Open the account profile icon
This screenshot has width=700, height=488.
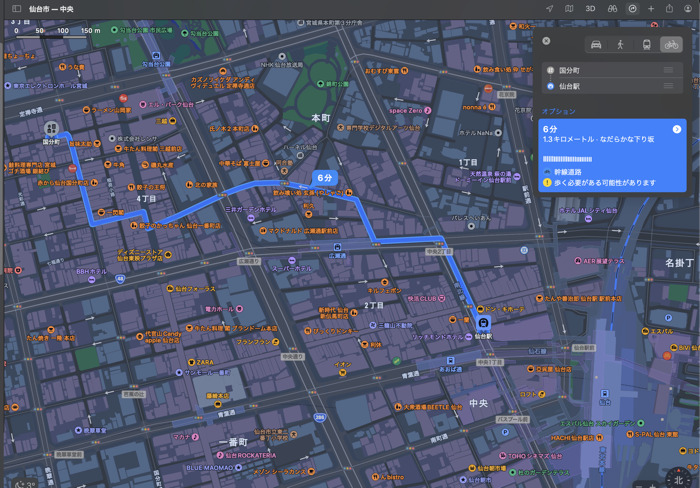point(688,8)
